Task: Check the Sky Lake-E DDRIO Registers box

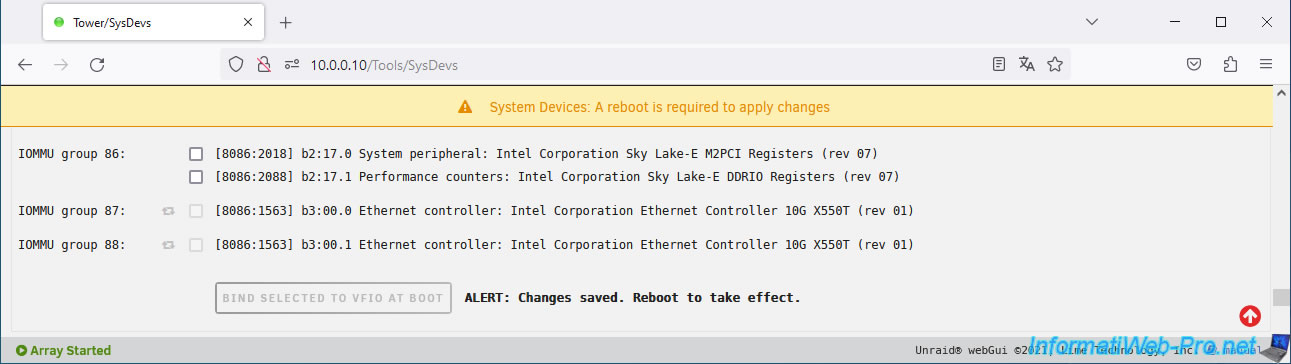Action: tap(196, 177)
